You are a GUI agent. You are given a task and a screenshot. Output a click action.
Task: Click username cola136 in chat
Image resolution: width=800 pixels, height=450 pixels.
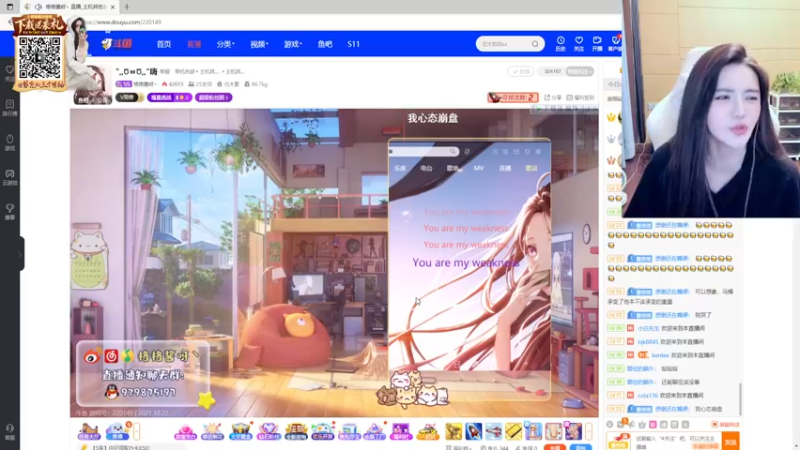tap(647, 395)
